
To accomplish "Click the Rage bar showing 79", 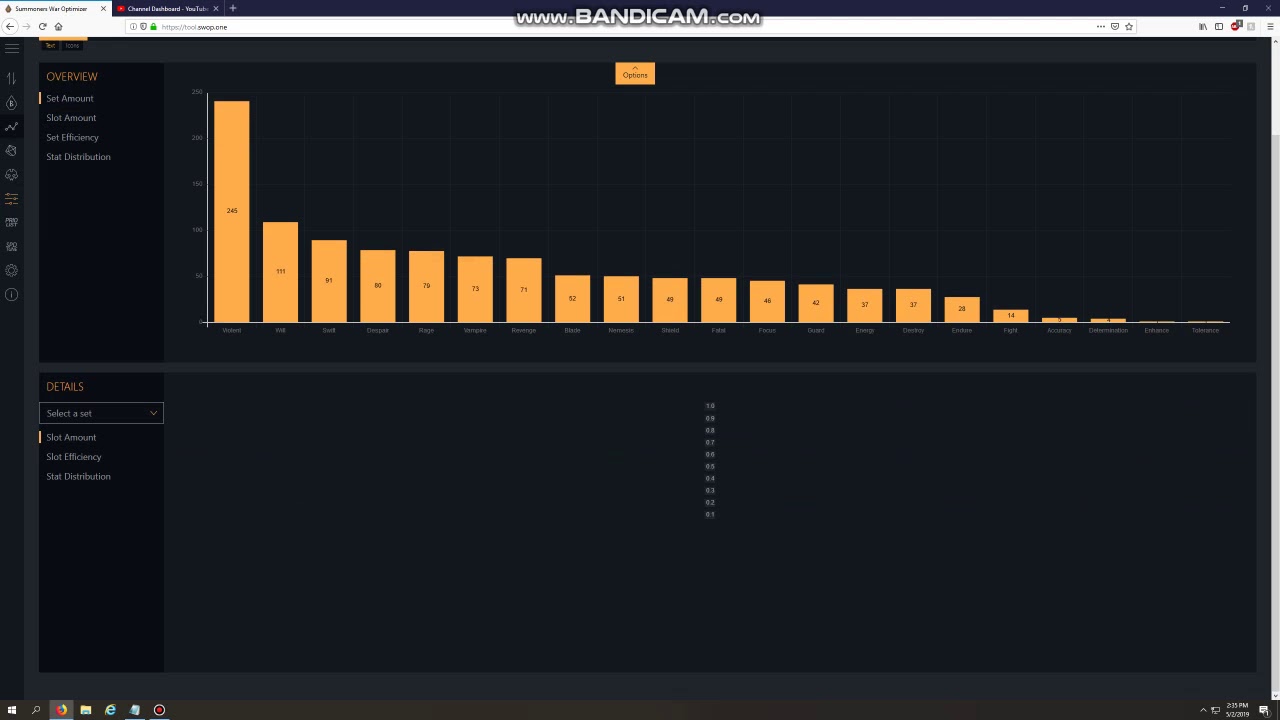I will coord(426,286).
